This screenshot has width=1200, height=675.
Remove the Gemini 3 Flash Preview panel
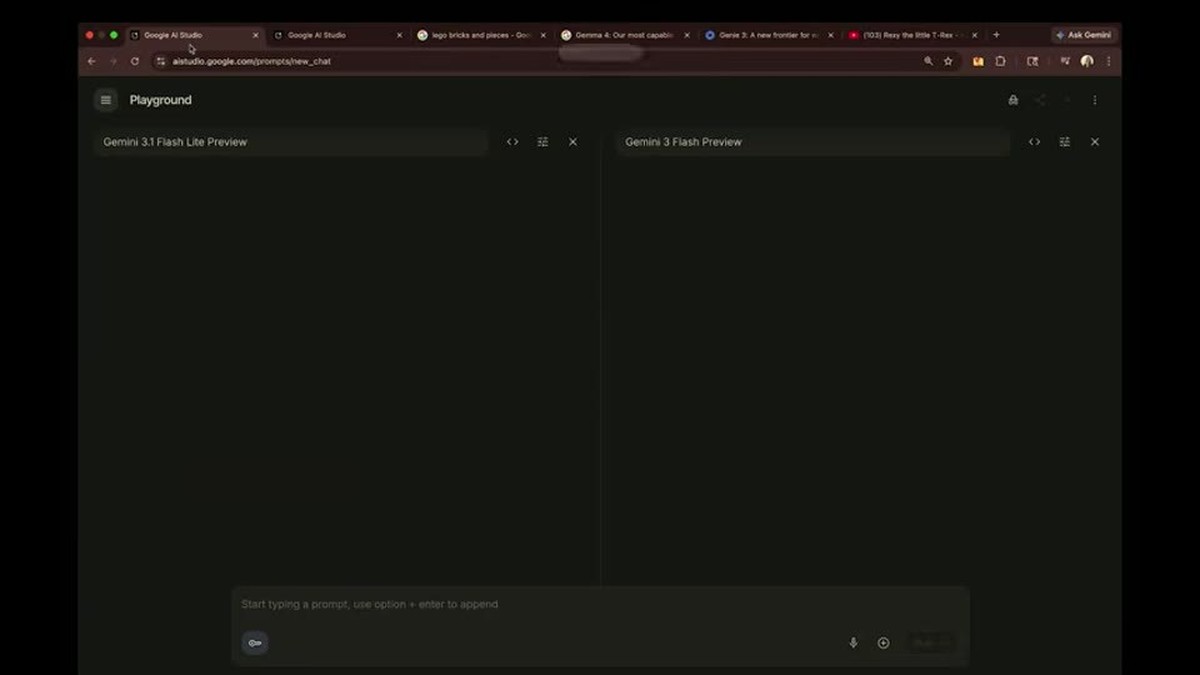point(1095,142)
